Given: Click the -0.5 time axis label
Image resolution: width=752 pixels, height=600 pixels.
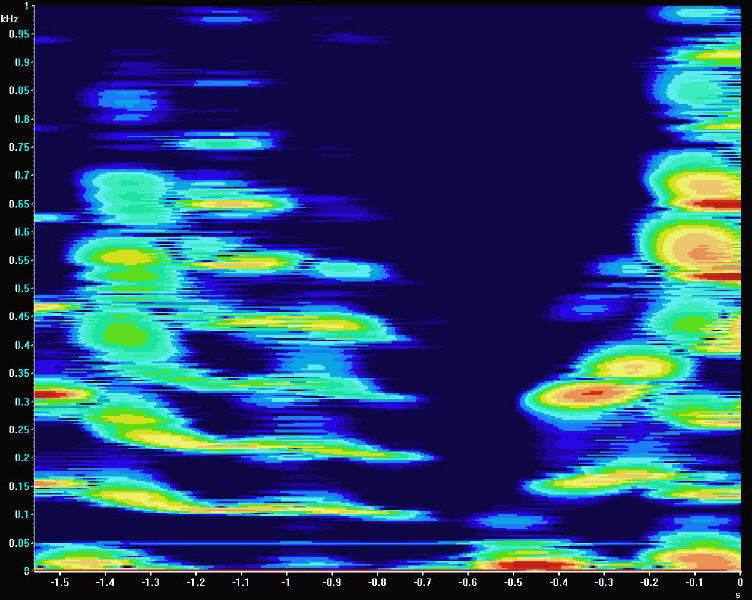Looking at the screenshot, I should [512, 580].
